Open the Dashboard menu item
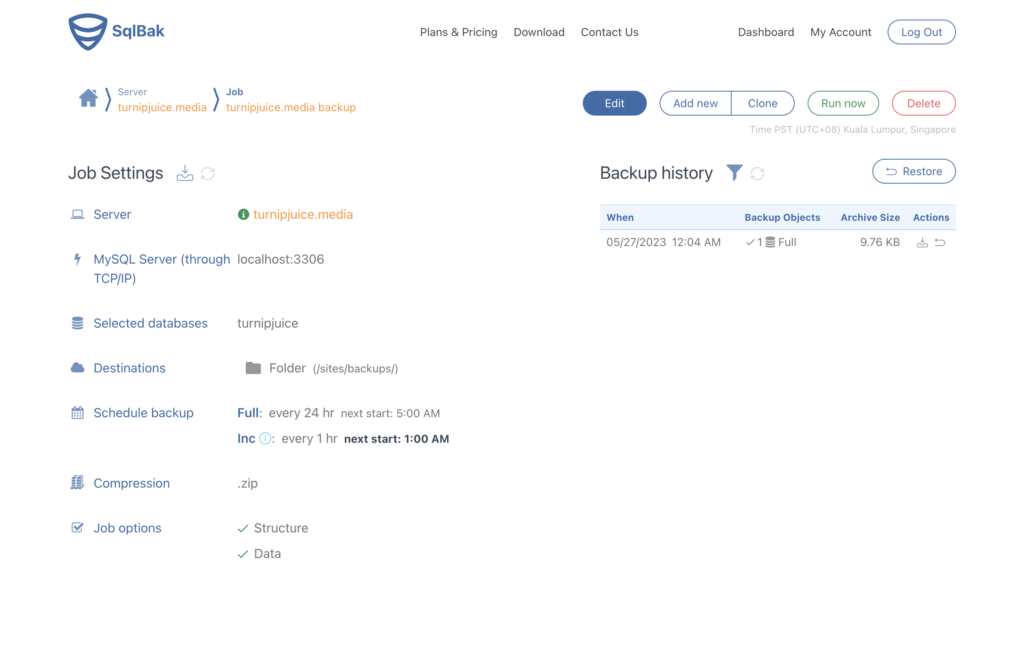1024x664 pixels. click(766, 32)
